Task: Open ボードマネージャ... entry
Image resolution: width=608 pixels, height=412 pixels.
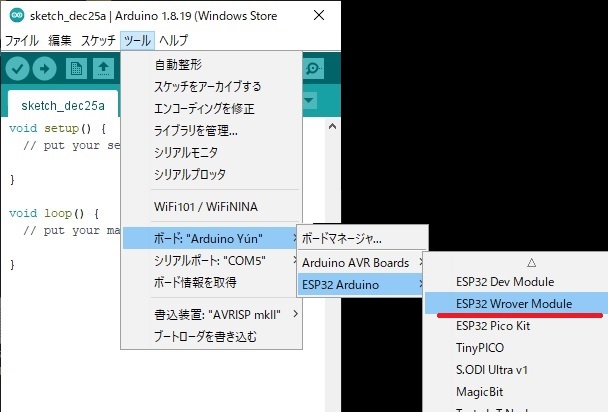Action: (x=362, y=238)
